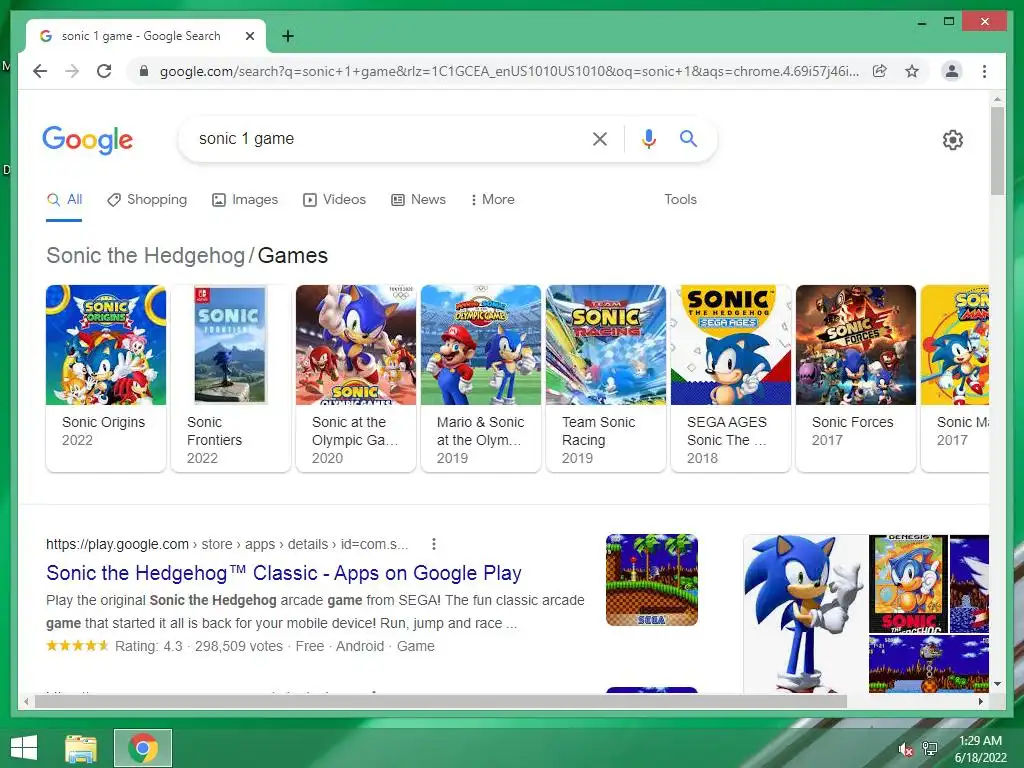
Task: Start voice search with microphone
Action: click(x=648, y=138)
